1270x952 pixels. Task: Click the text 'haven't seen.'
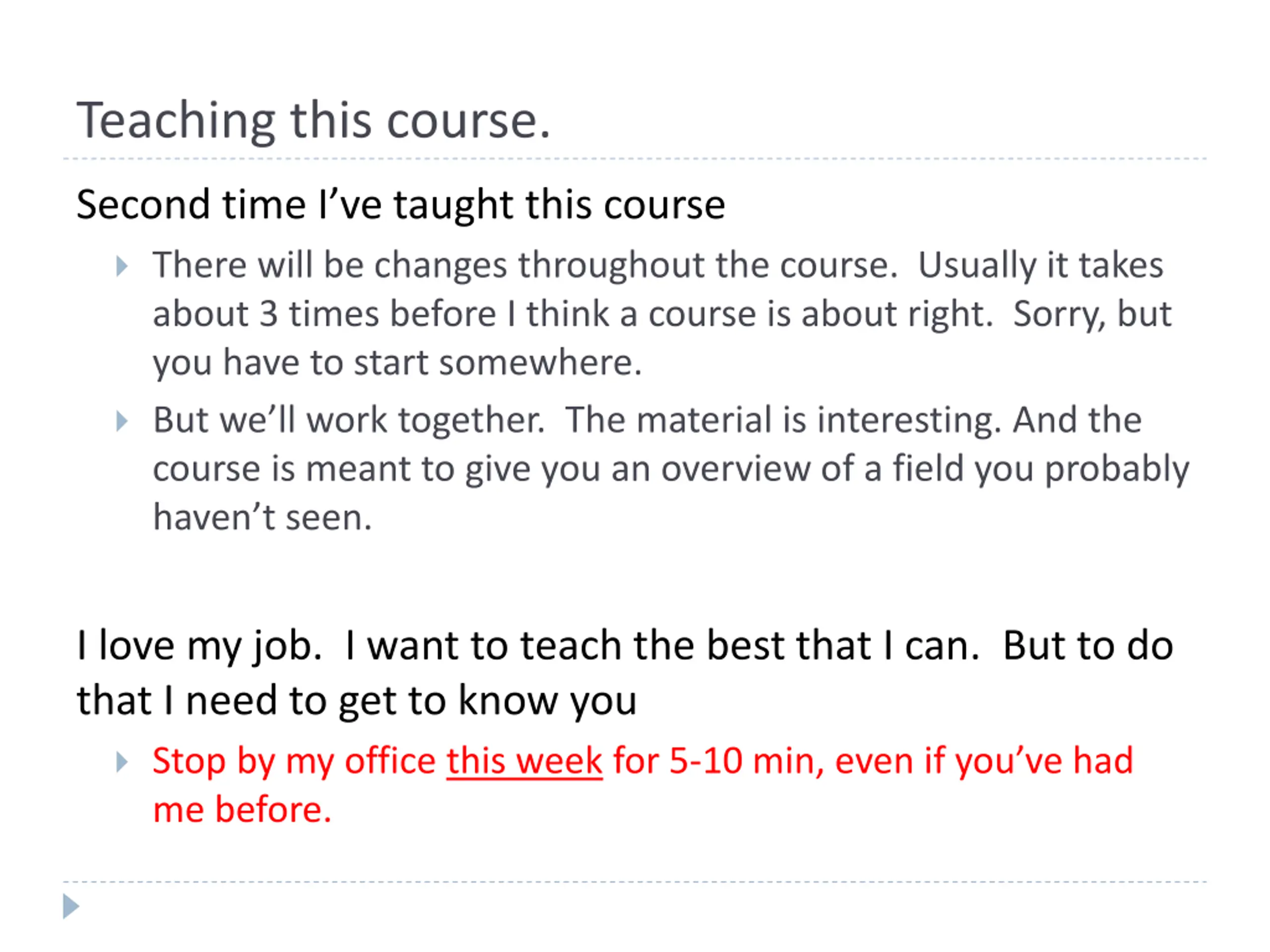[262, 517]
